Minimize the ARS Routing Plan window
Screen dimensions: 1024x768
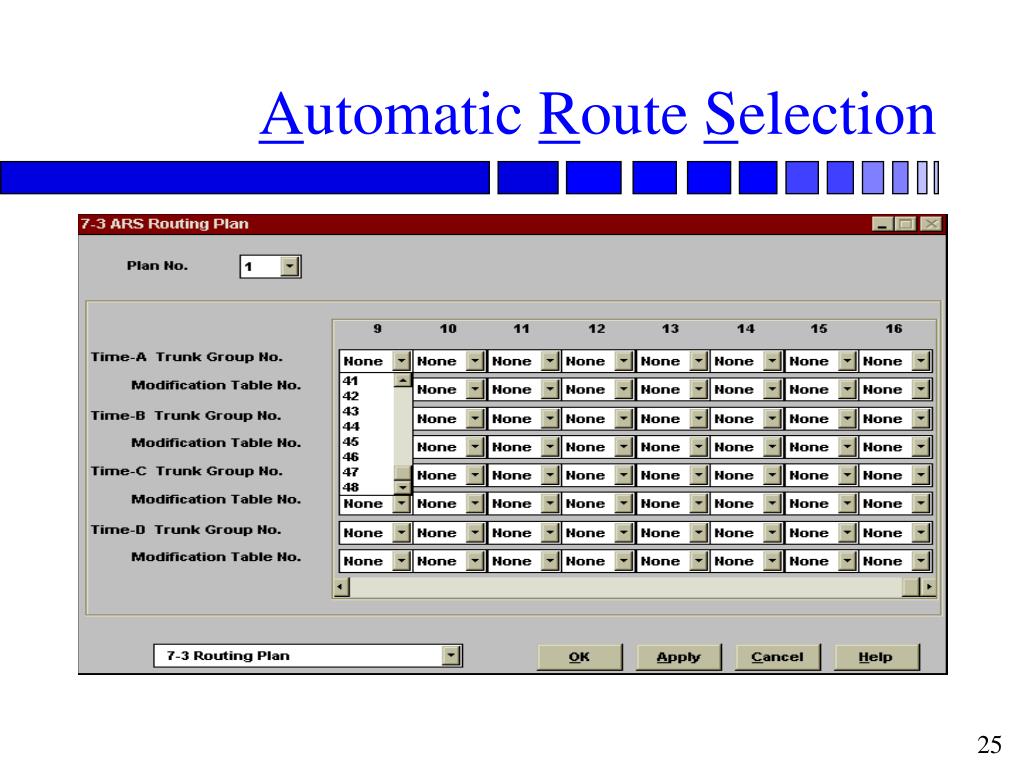[x=882, y=224]
